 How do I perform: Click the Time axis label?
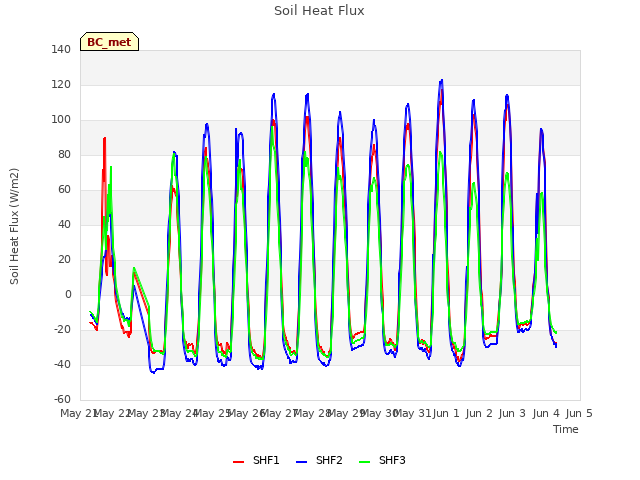(566, 429)
